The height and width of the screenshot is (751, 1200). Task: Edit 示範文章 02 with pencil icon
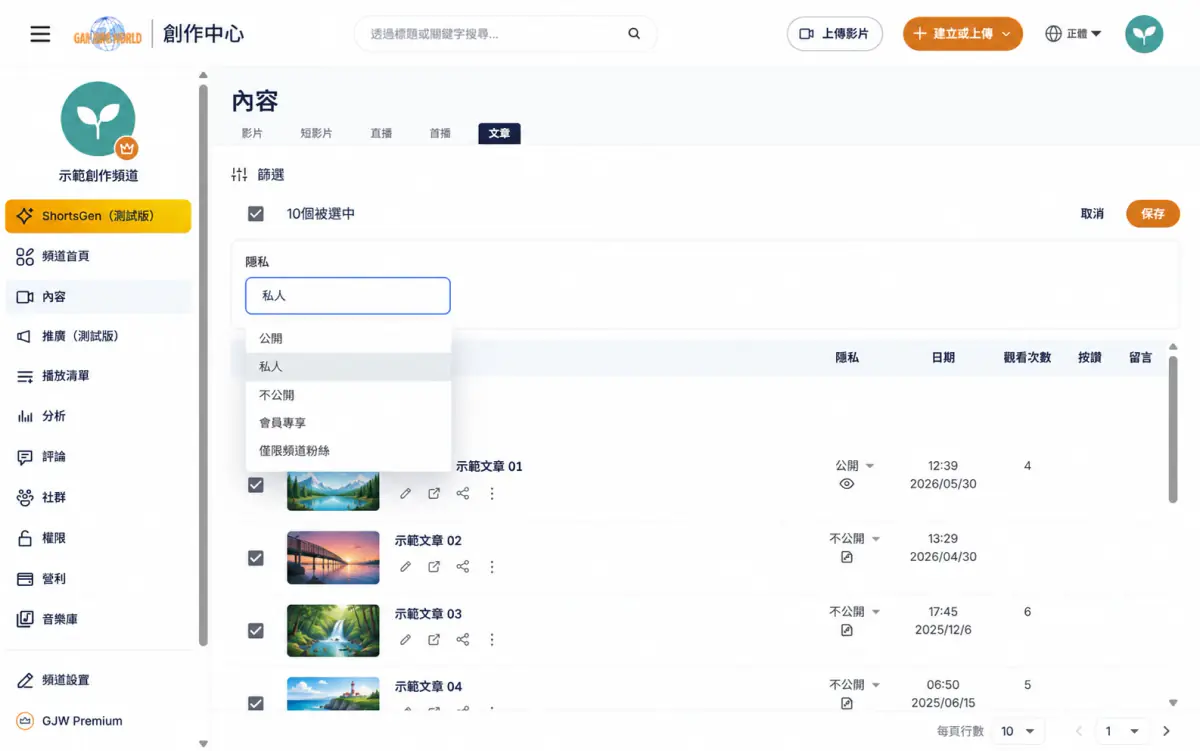click(x=405, y=567)
